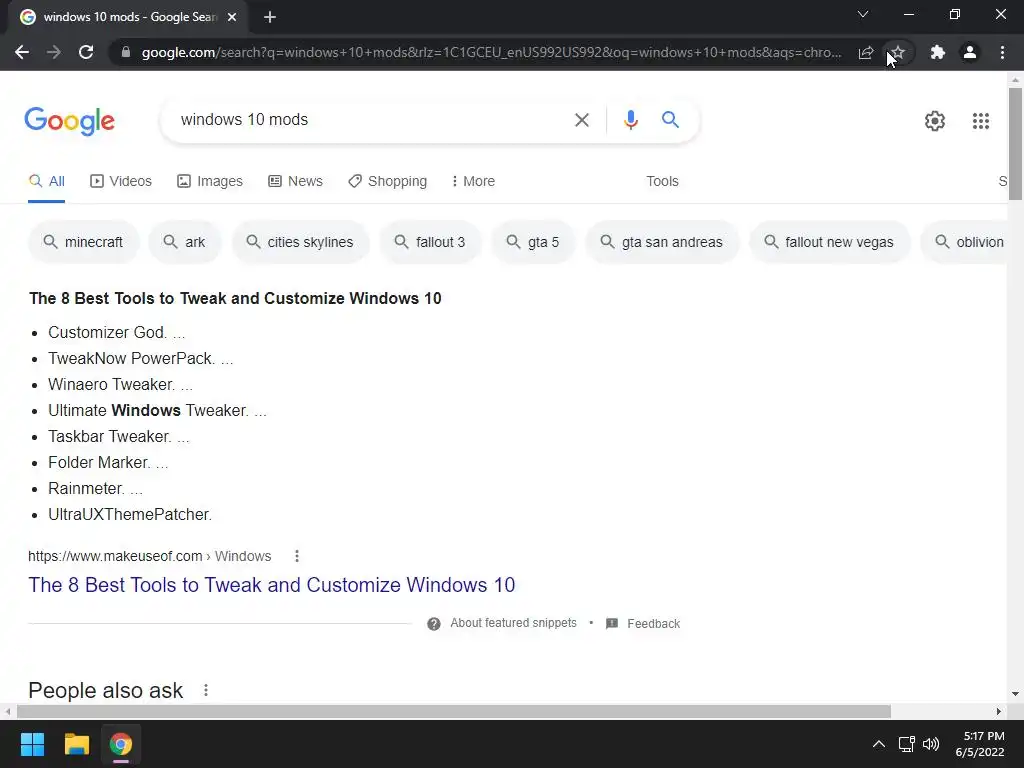This screenshot has width=1024, height=768.
Task: Open the Chrome three-dot menu
Action: click(x=1002, y=52)
